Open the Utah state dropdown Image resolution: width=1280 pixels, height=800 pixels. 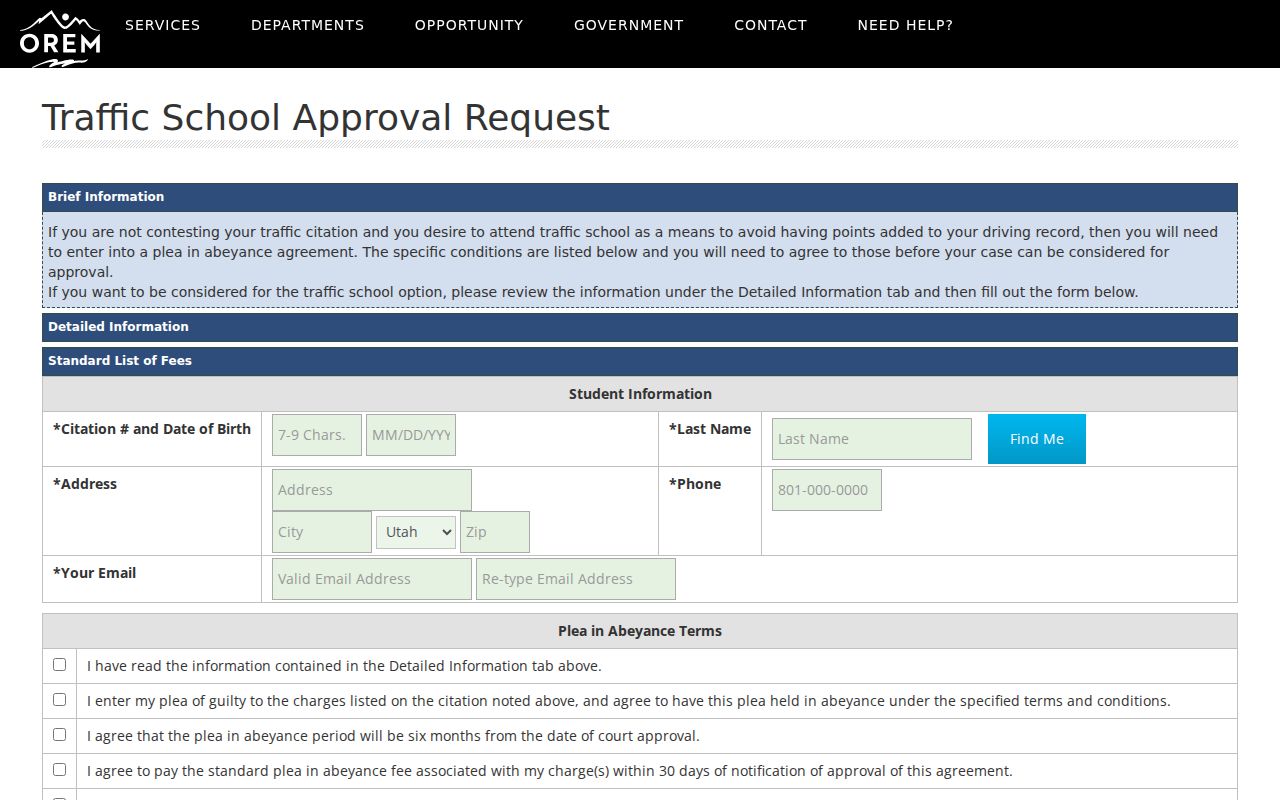416,532
